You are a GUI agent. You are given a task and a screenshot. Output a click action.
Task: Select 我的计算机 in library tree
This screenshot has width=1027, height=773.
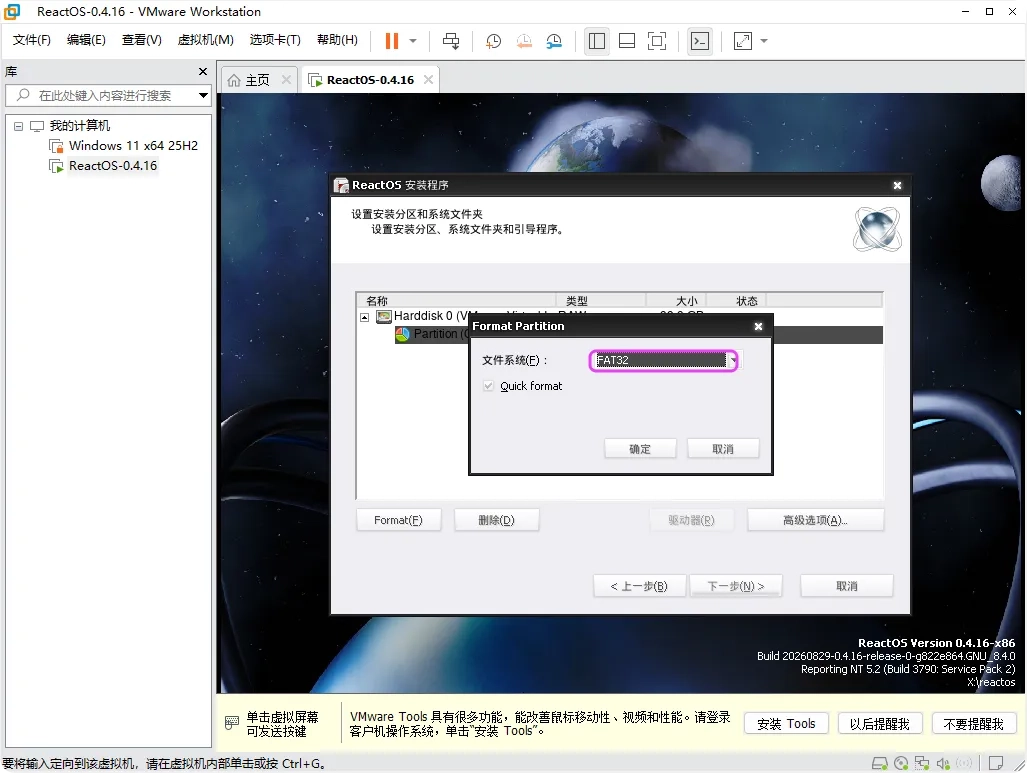click(79, 126)
